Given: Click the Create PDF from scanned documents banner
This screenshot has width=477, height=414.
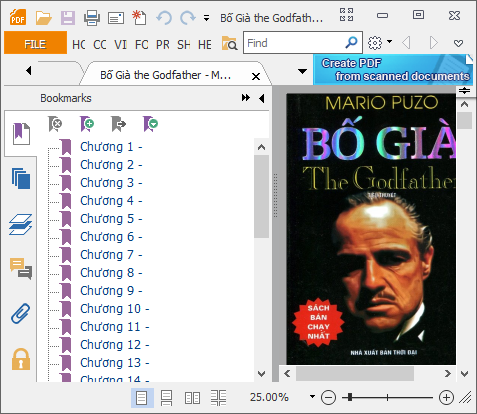Looking at the screenshot, I should click(393, 70).
